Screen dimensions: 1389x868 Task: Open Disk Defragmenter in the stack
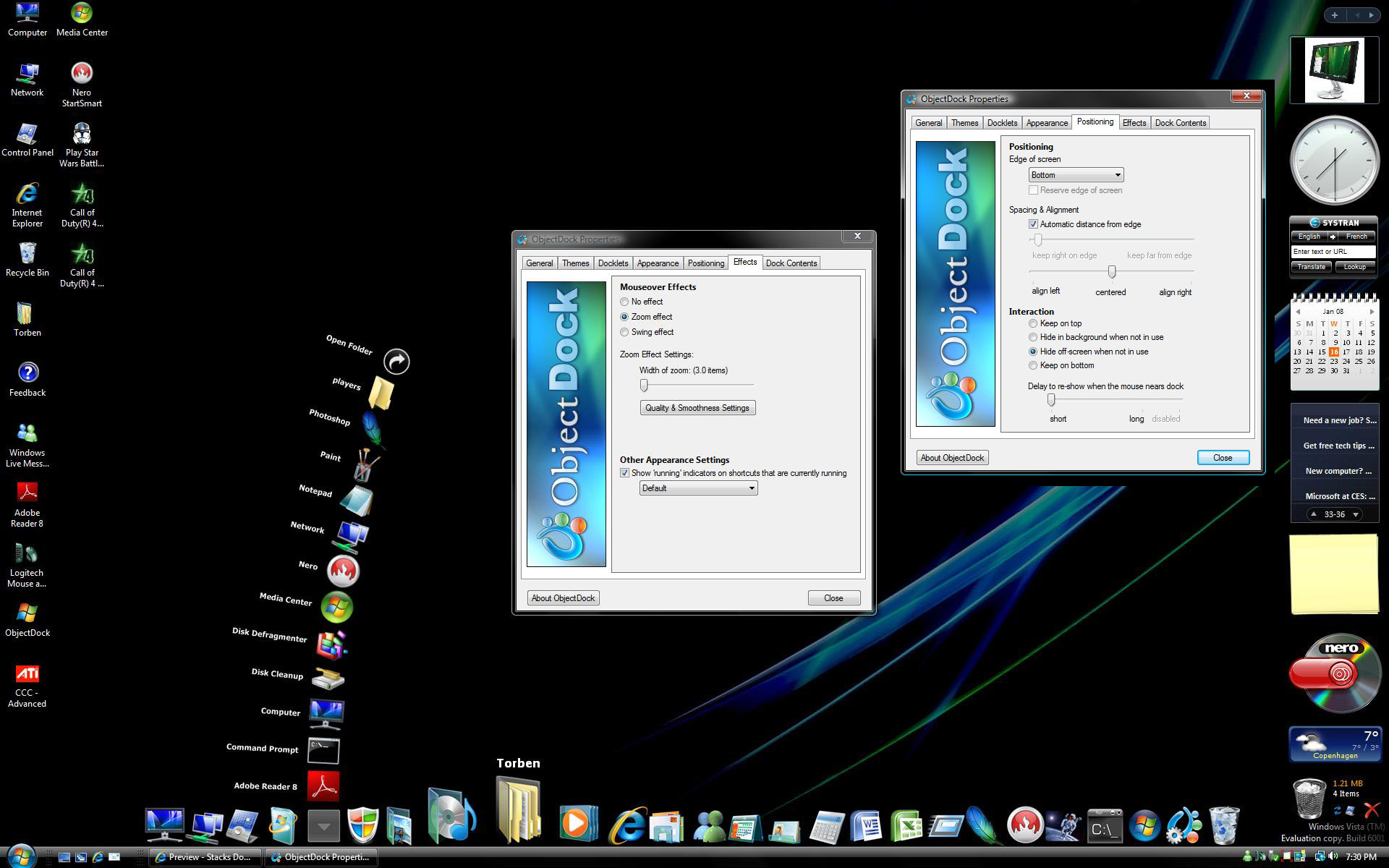point(332,644)
